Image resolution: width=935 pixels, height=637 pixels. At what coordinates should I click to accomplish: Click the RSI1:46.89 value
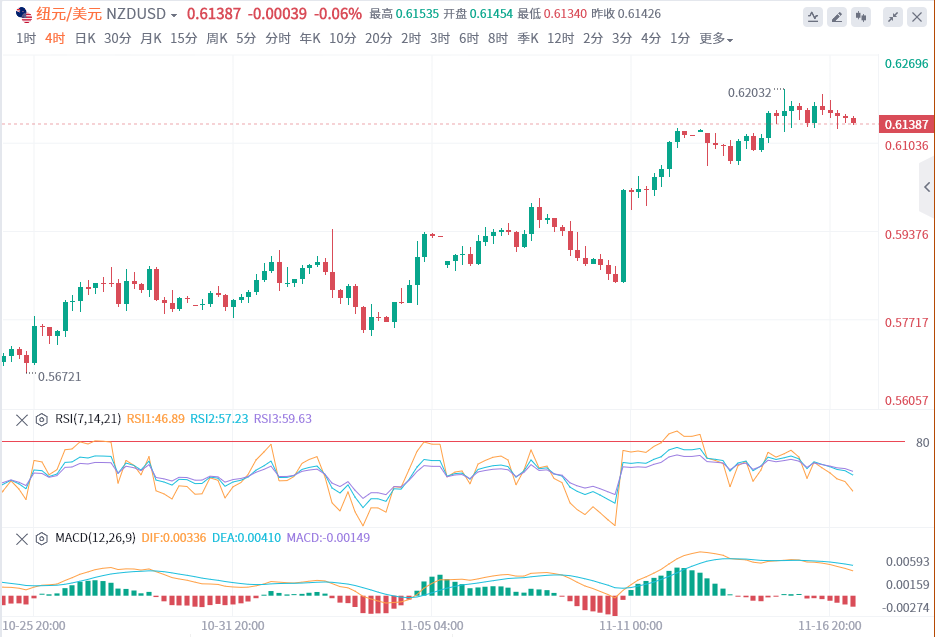156,419
